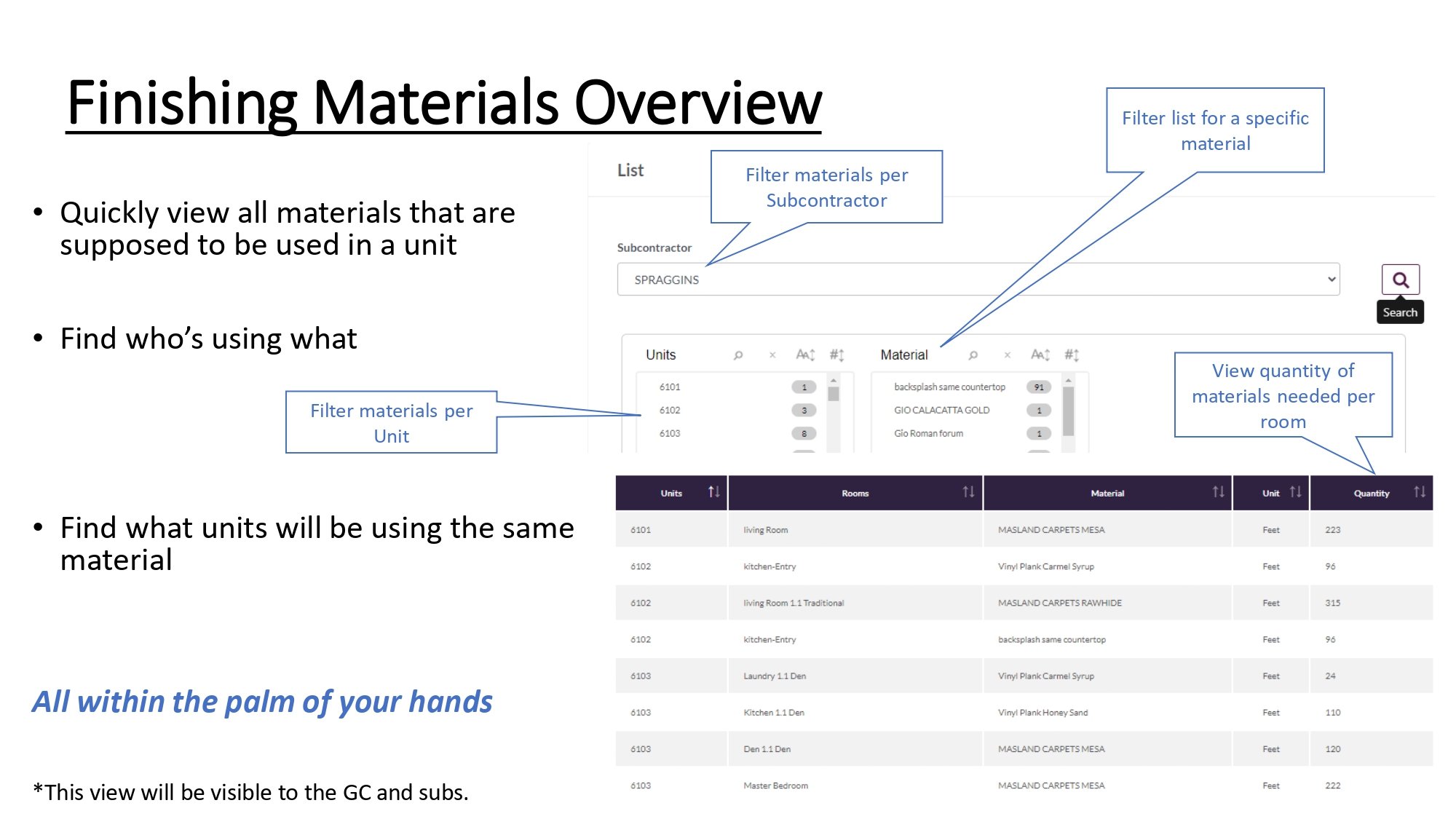The image size is (1456, 819).
Task: Sort Units filter alphabetically
Action: point(805,355)
